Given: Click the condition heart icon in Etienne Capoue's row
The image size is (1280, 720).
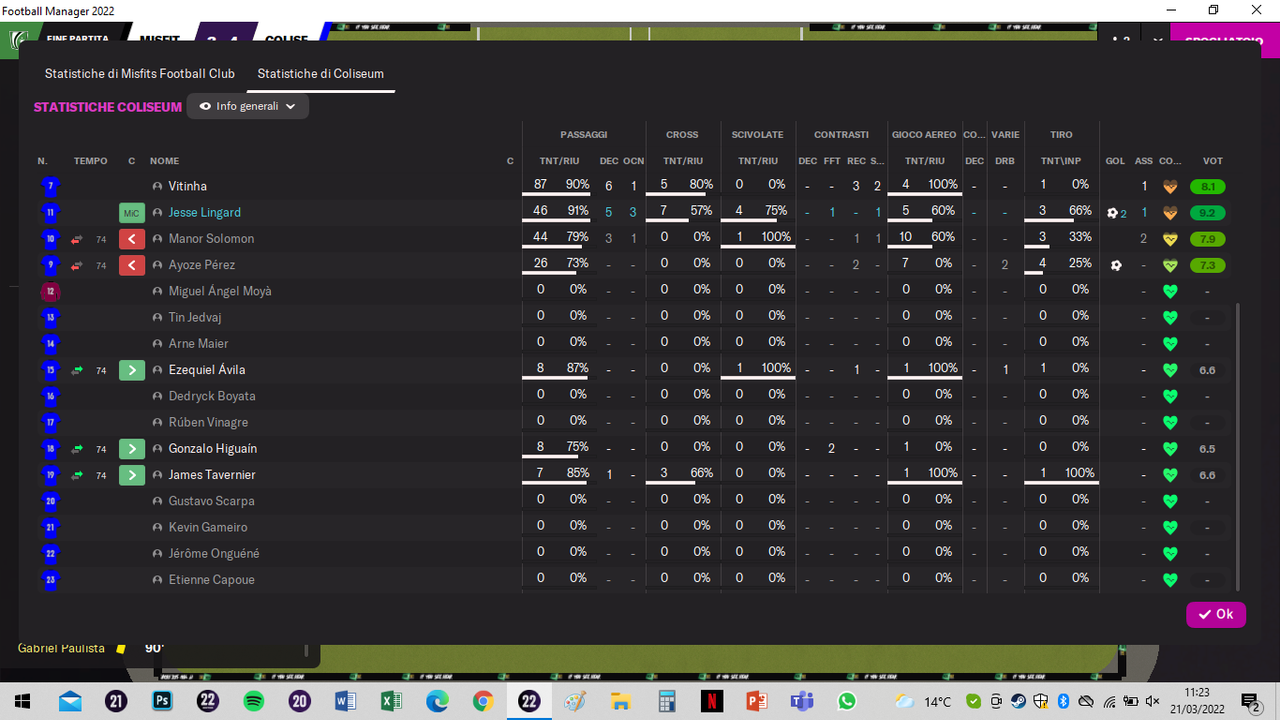Looking at the screenshot, I should click(1170, 579).
